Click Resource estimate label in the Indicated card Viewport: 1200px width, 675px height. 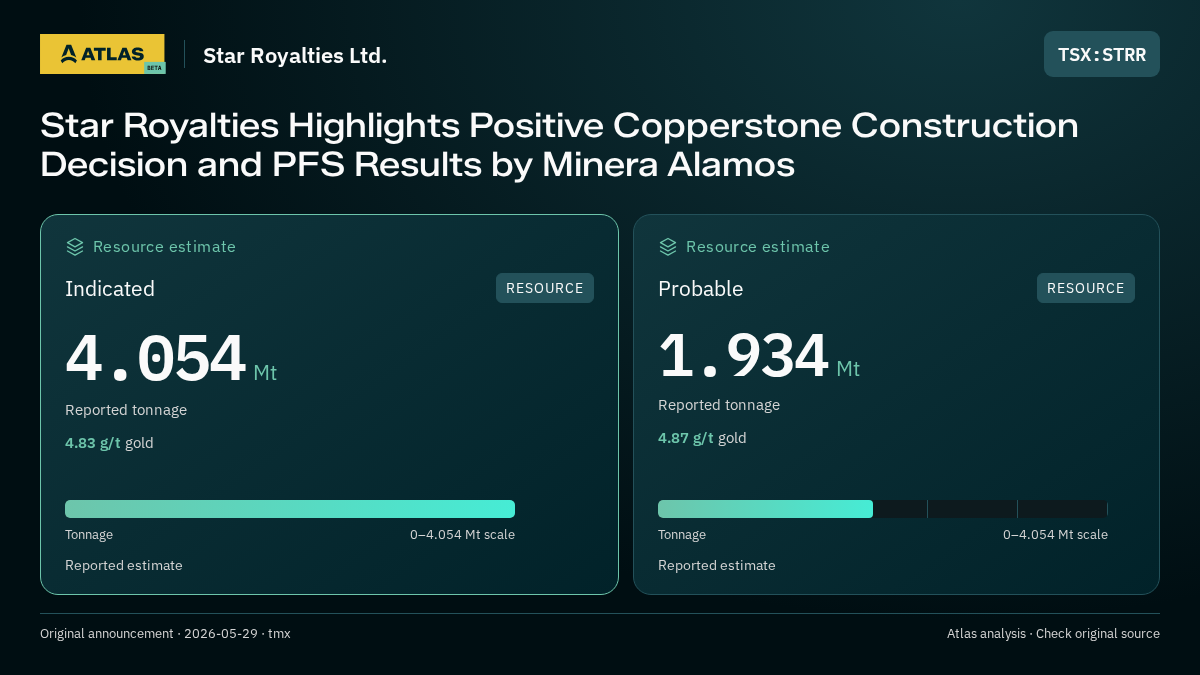point(164,247)
